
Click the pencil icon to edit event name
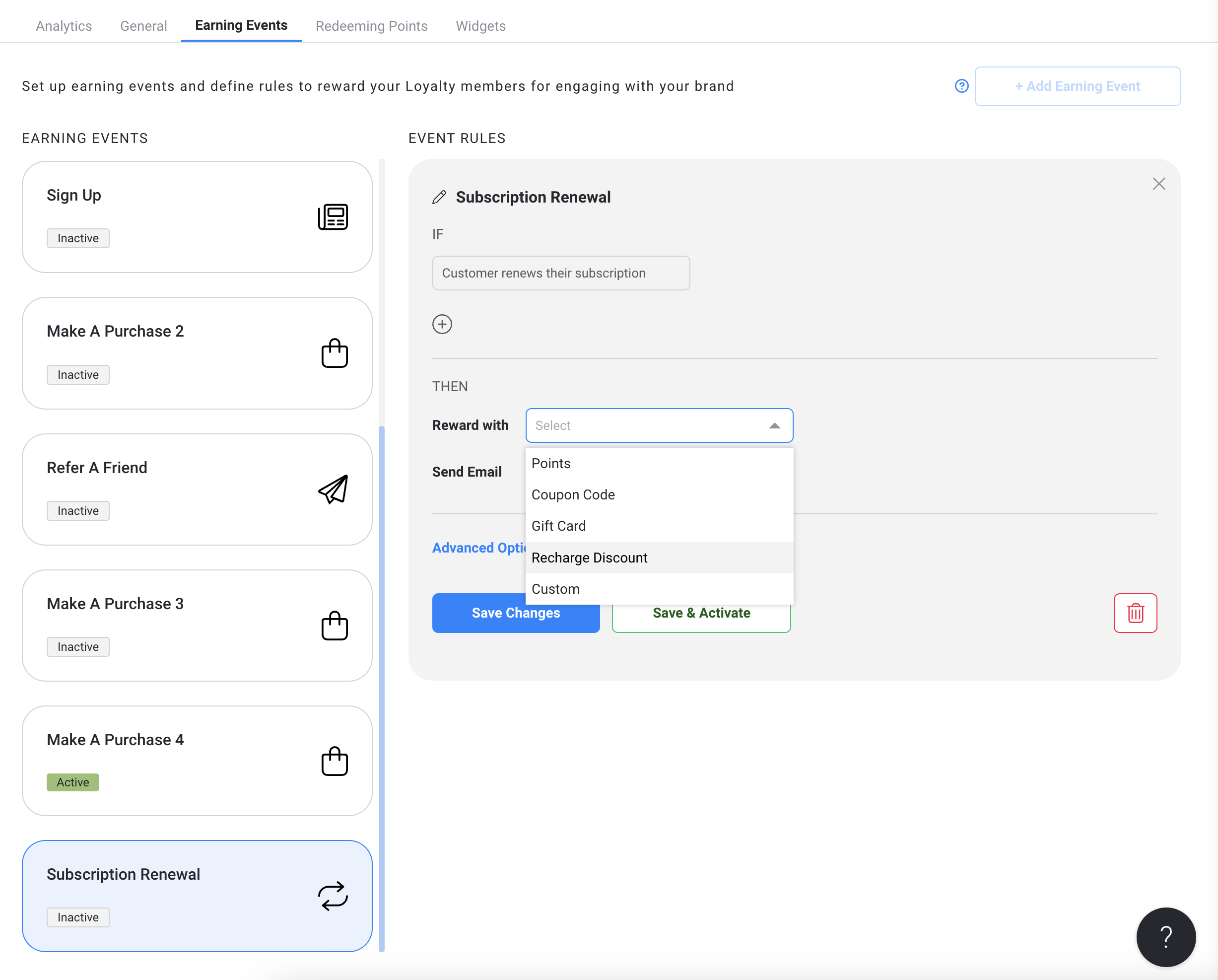pos(439,197)
